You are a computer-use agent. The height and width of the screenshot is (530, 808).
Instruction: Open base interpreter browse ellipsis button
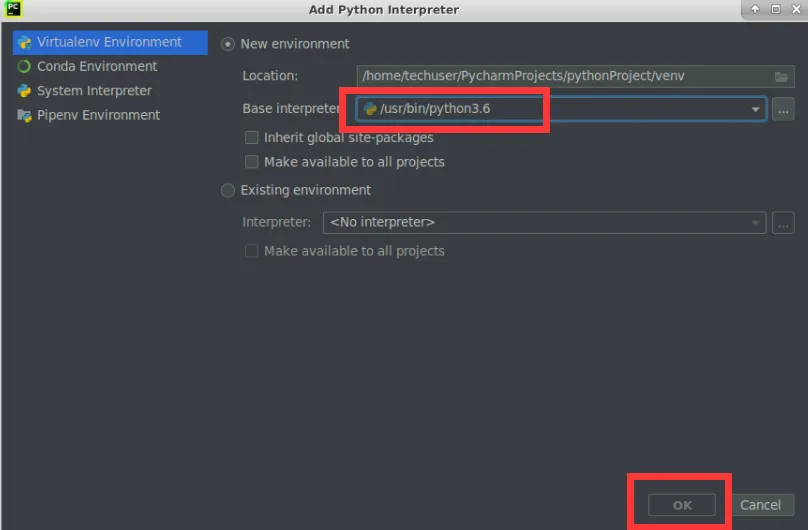click(783, 109)
